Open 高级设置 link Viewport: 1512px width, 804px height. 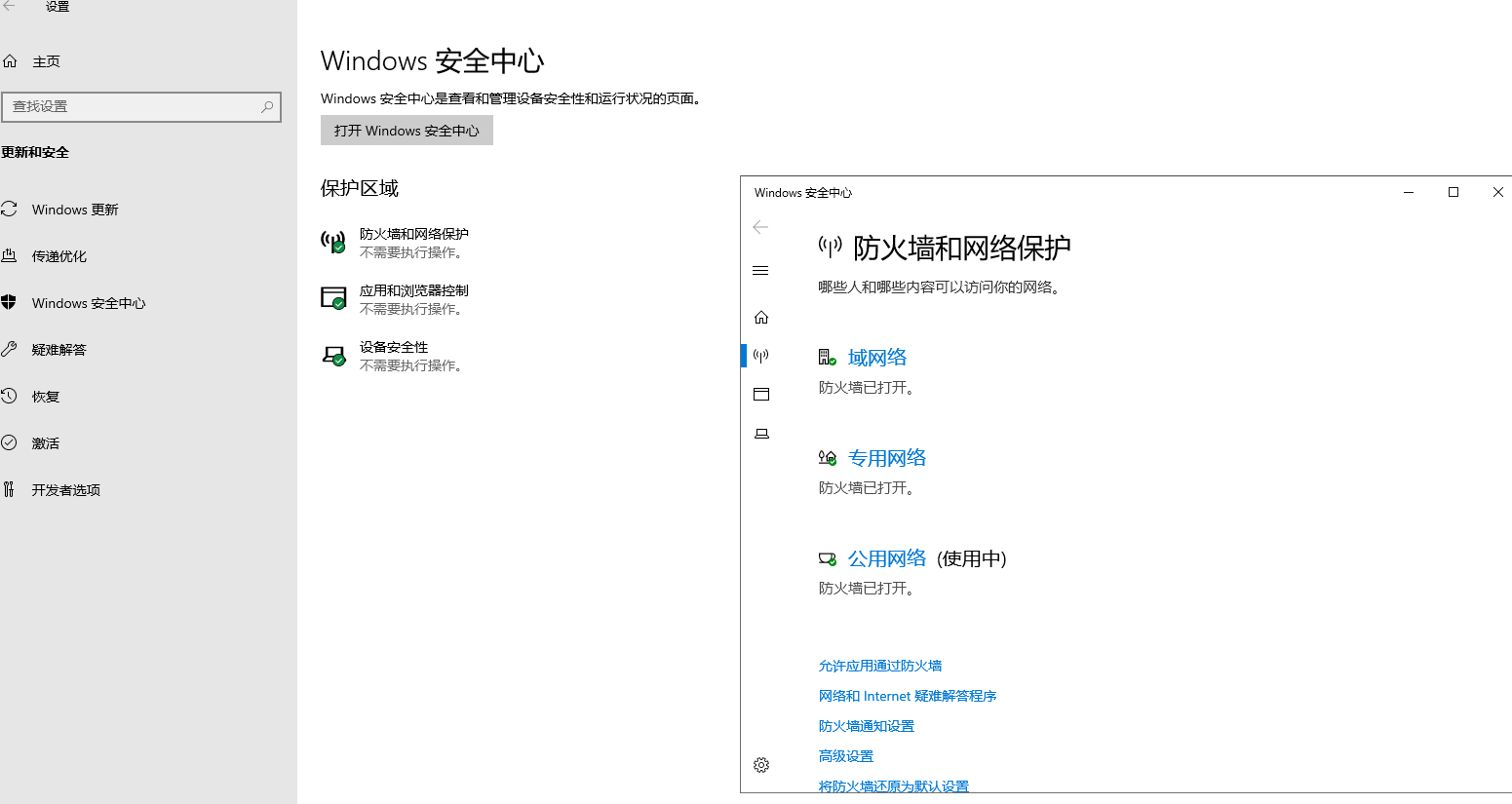pyautogui.click(x=845, y=756)
